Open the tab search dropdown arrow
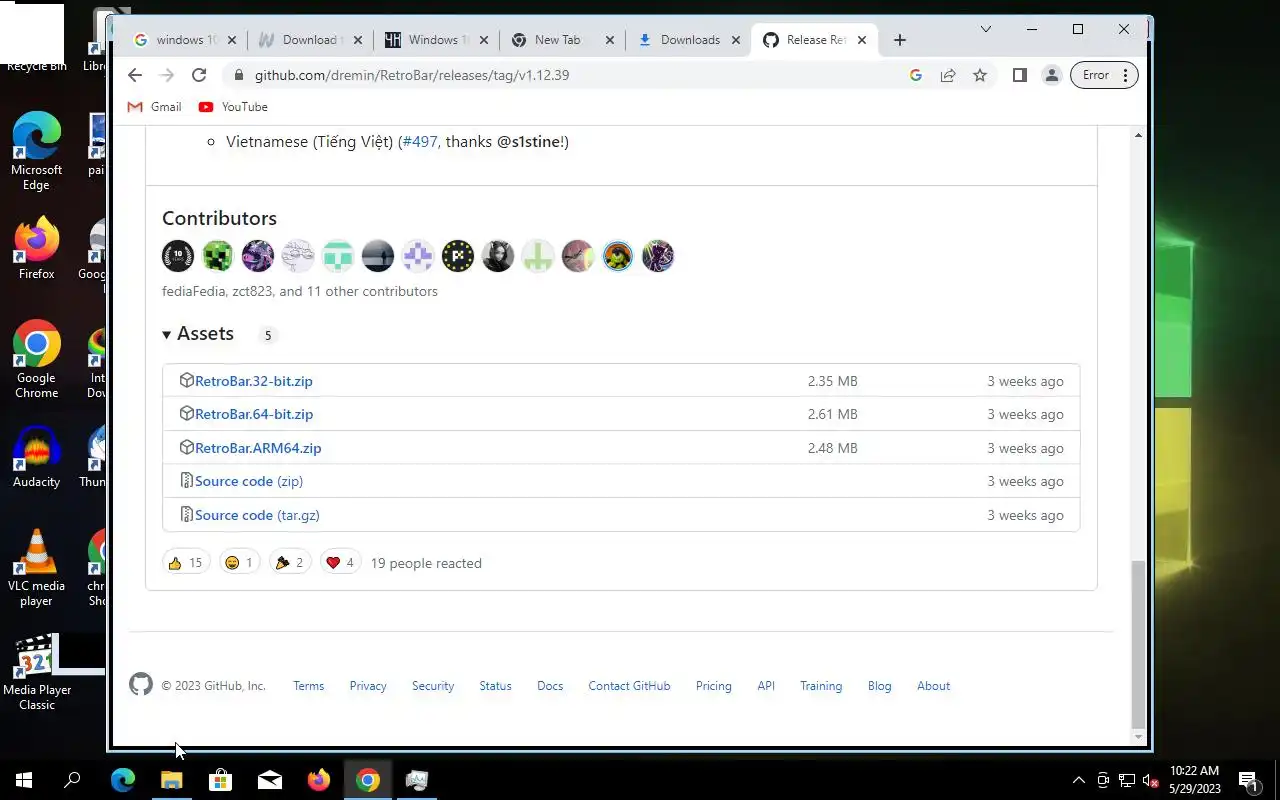1280x800 pixels. [986, 29]
